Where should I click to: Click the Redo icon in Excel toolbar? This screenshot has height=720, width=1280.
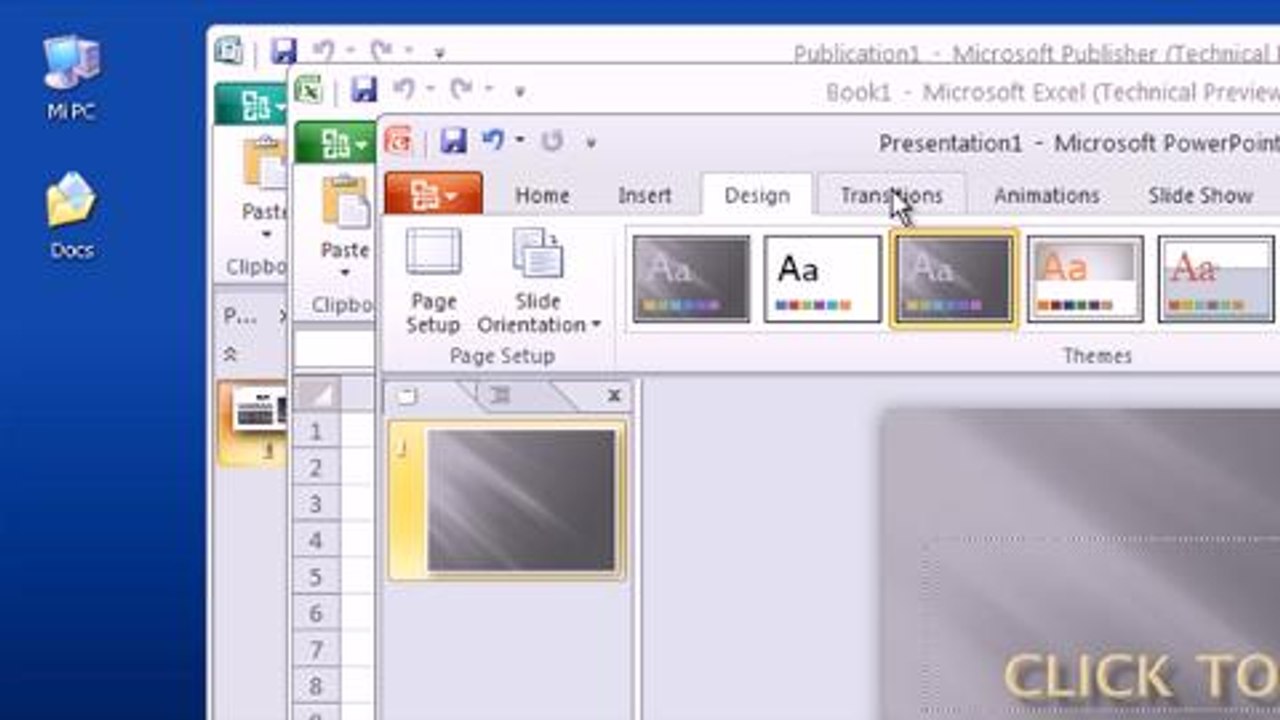tap(461, 90)
